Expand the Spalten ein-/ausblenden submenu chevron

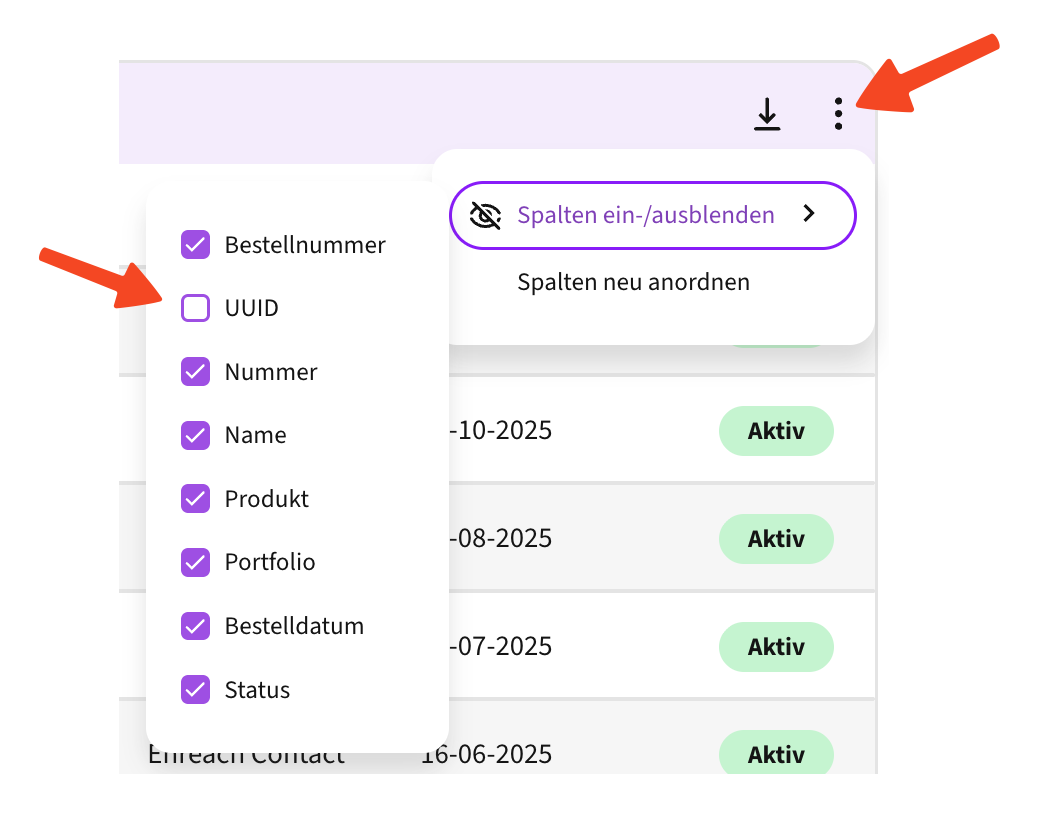click(810, 214)
